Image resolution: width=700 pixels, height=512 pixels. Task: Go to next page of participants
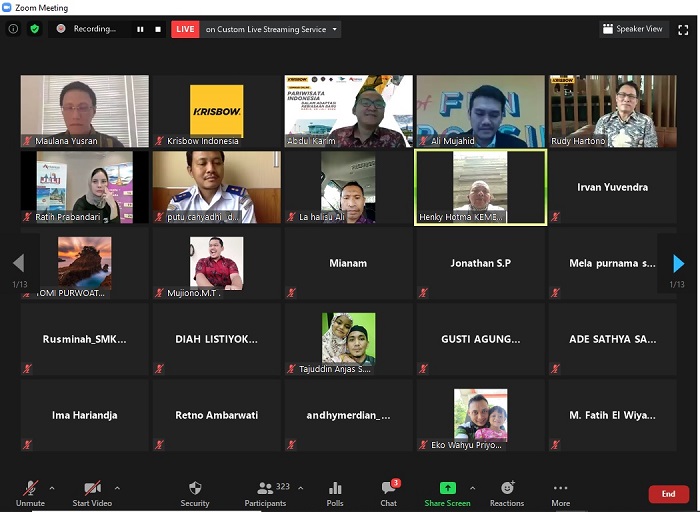tap(678, 264)
